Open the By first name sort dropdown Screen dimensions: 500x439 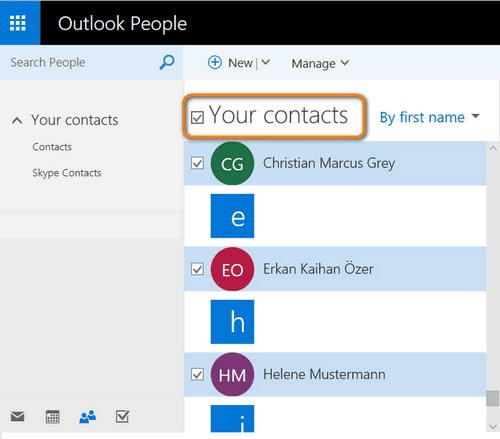coord(430,117)
